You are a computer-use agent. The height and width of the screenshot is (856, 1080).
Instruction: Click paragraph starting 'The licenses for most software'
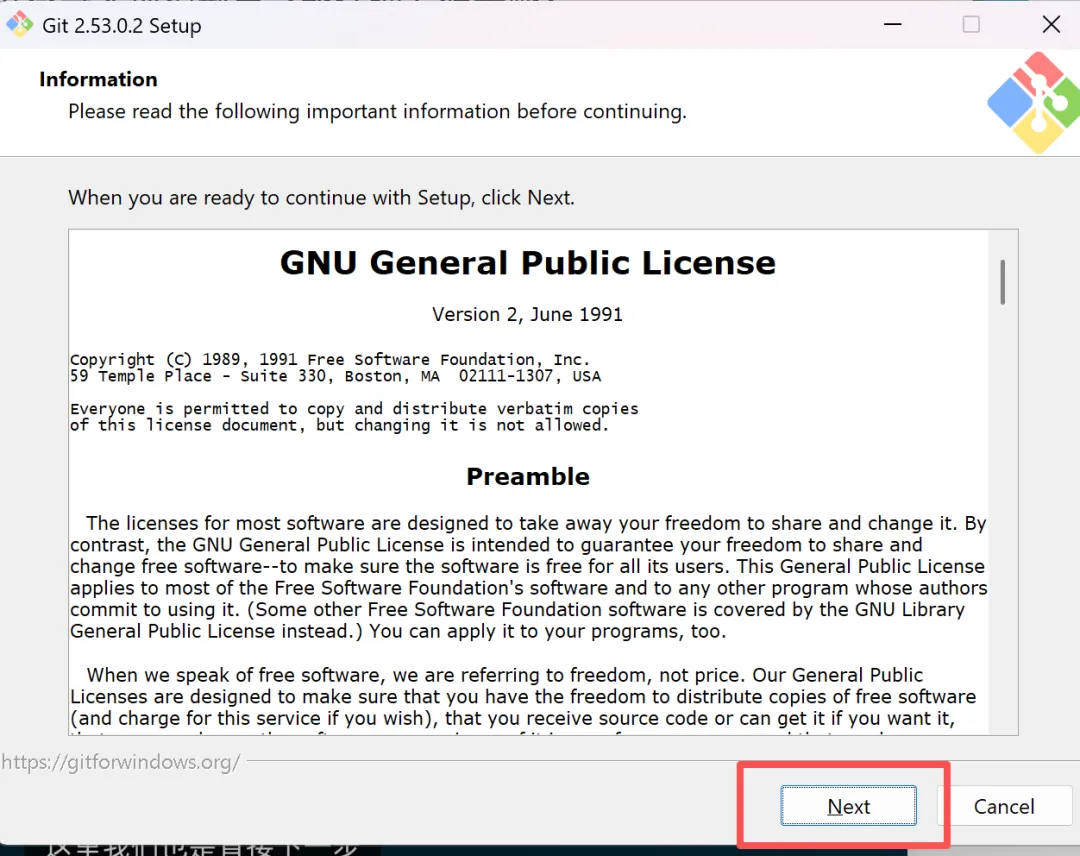(x=528, y=577)
